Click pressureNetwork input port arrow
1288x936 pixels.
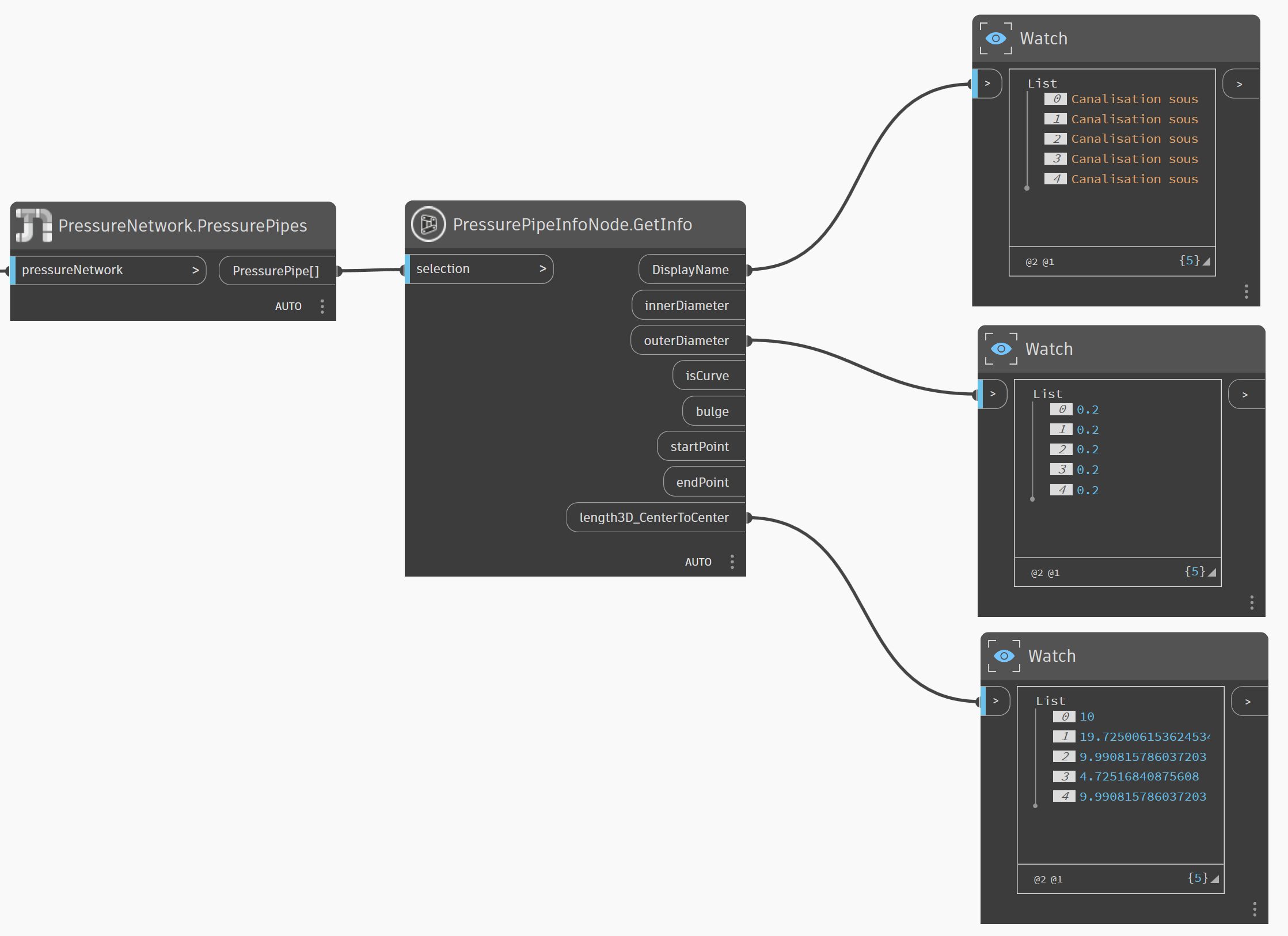coord(195,270)
